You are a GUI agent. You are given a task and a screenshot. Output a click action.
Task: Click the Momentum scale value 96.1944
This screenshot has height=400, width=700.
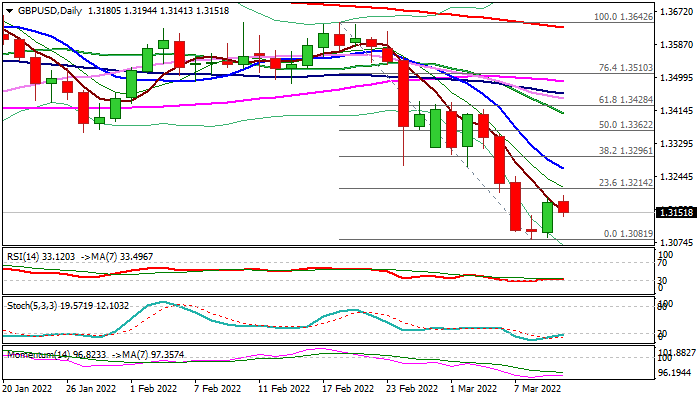click(674, 372)
